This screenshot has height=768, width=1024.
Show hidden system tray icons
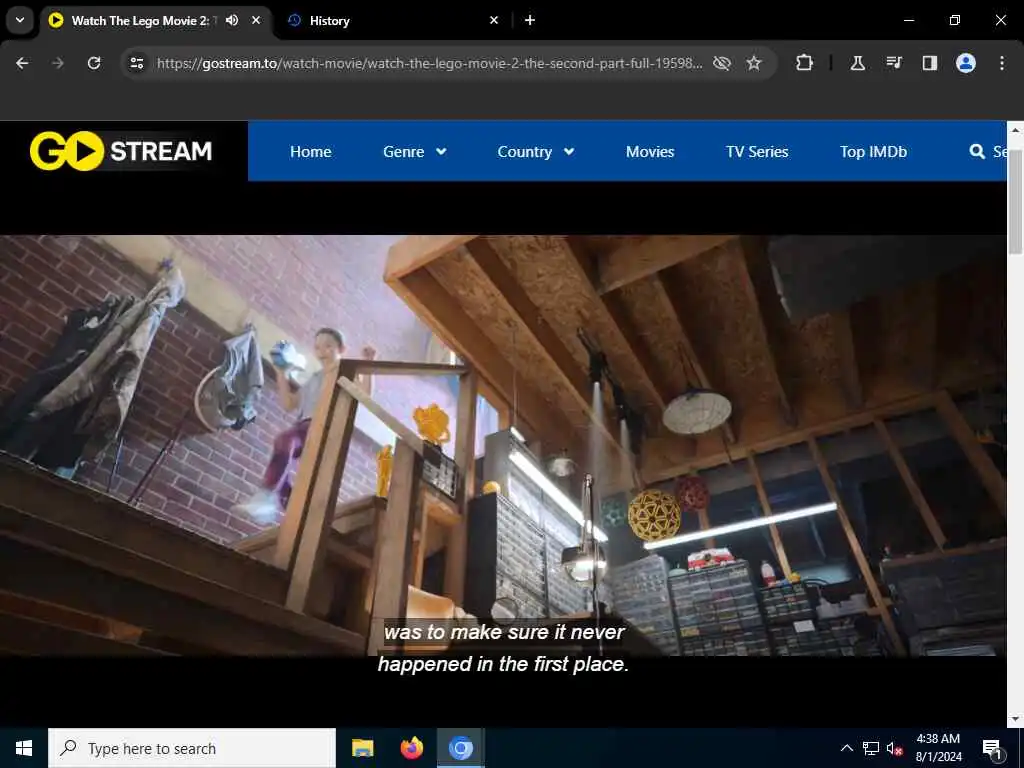(x=846, y=748)
